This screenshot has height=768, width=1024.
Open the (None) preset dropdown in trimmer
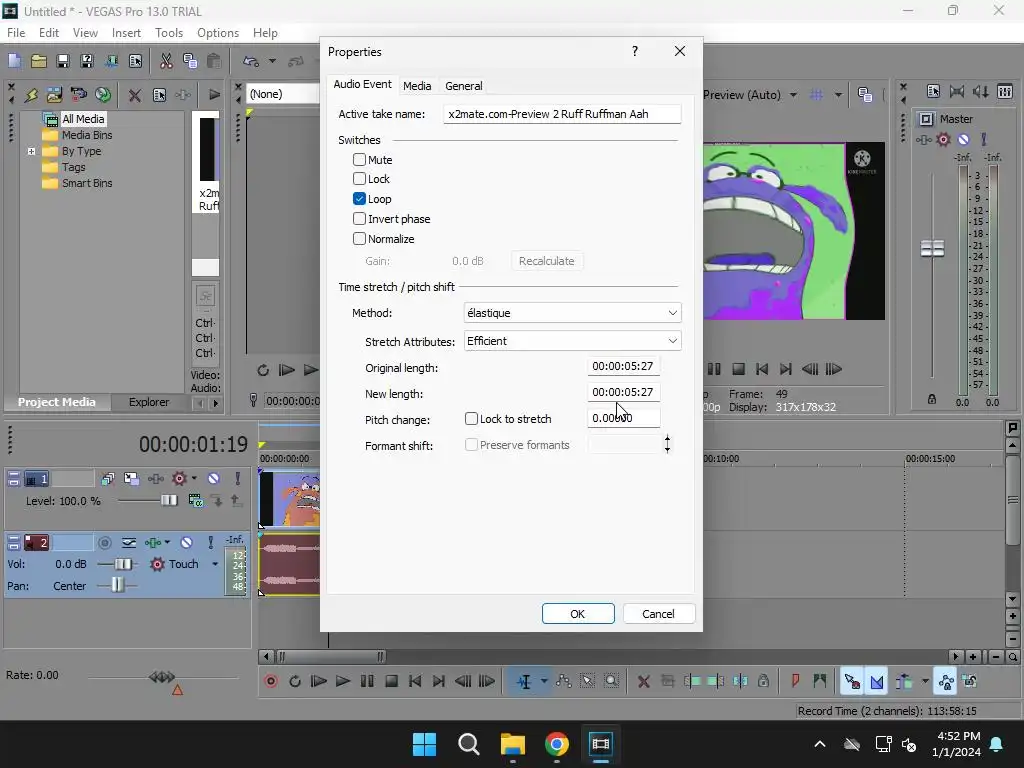[283, 94]
